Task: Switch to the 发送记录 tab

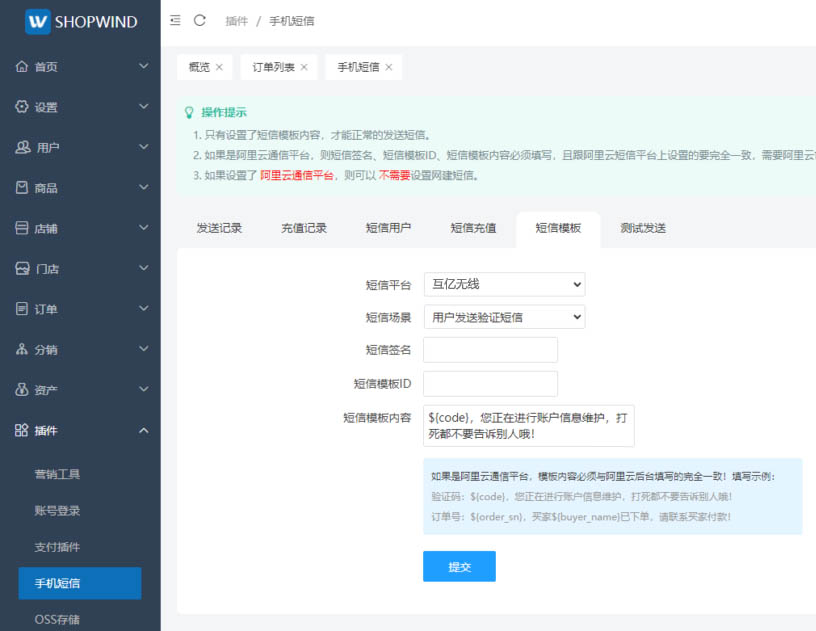Action: 219,228
